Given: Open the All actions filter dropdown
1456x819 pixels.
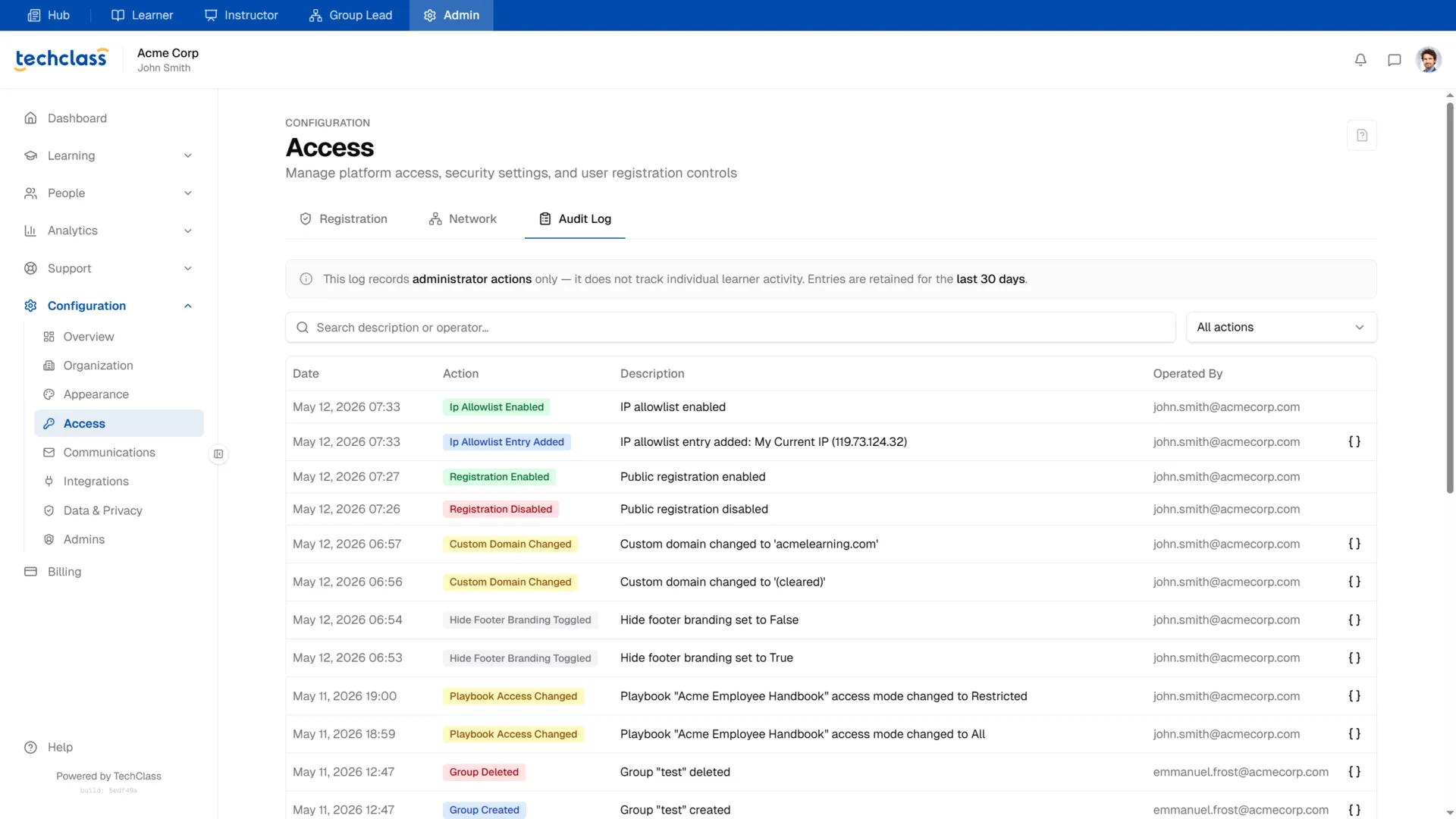Looking at the screenshot, I should pos(1281,328).
